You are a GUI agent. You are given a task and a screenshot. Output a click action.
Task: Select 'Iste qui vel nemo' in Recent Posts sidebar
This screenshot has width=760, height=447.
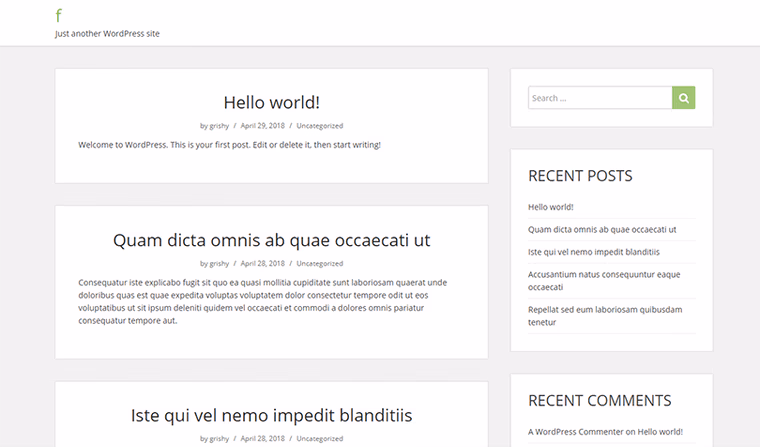(x=593, y=252)
